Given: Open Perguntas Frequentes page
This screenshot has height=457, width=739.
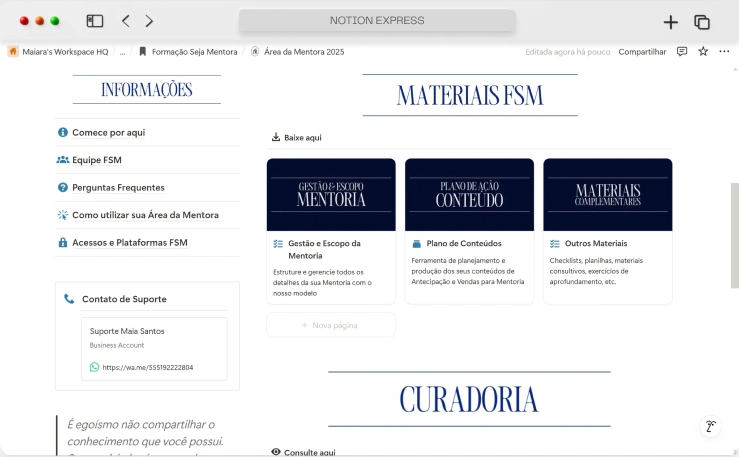Looking at the screenshot, I should [x=118, y=188].
